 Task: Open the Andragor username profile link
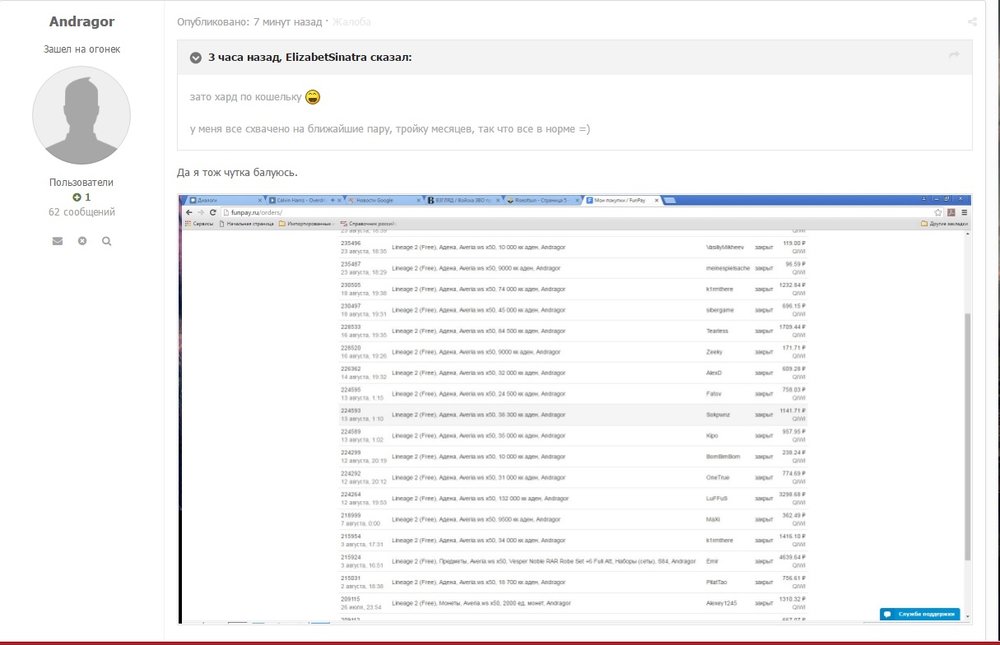pos(82,21)
